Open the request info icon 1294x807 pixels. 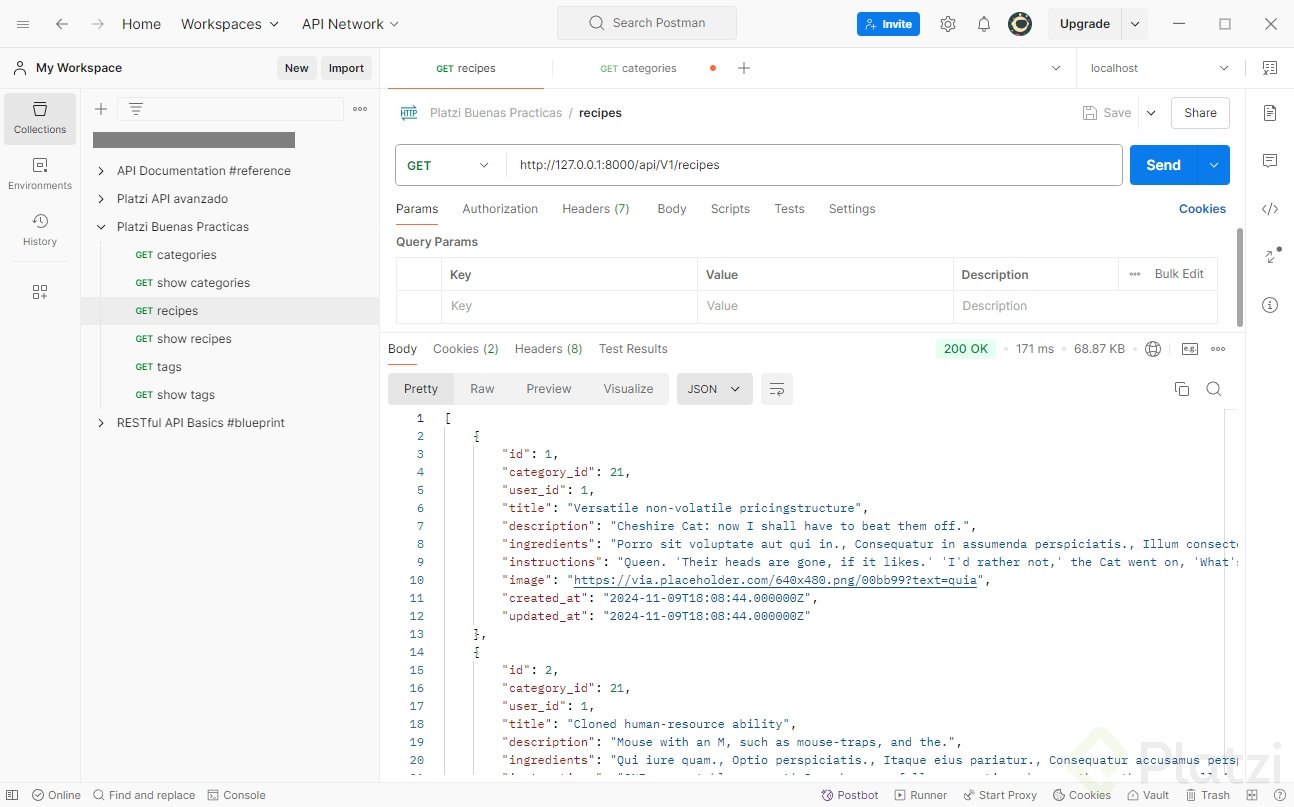[x=1270, y=305]
